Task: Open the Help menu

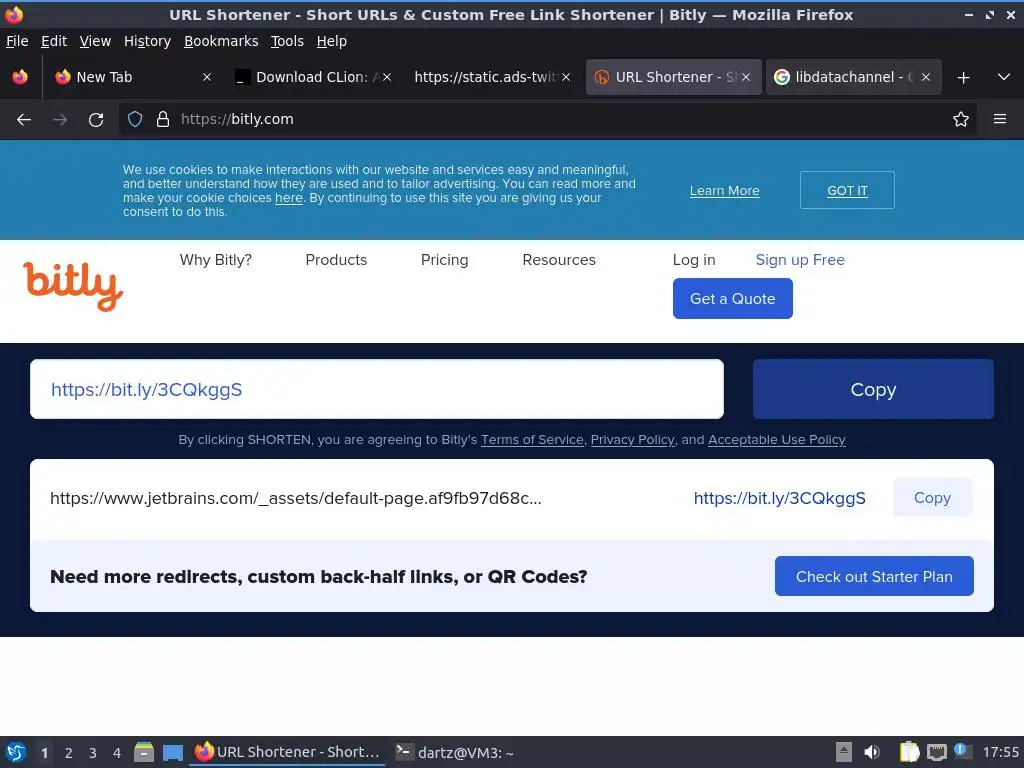Action: pyautogui.click(x=332, y=41)
